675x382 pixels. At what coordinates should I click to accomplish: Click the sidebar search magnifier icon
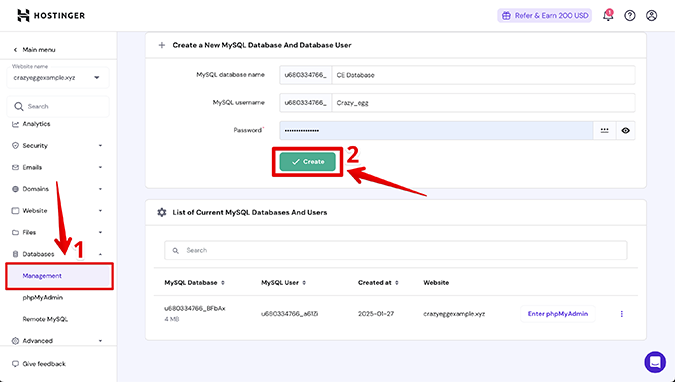pos(19,106)
